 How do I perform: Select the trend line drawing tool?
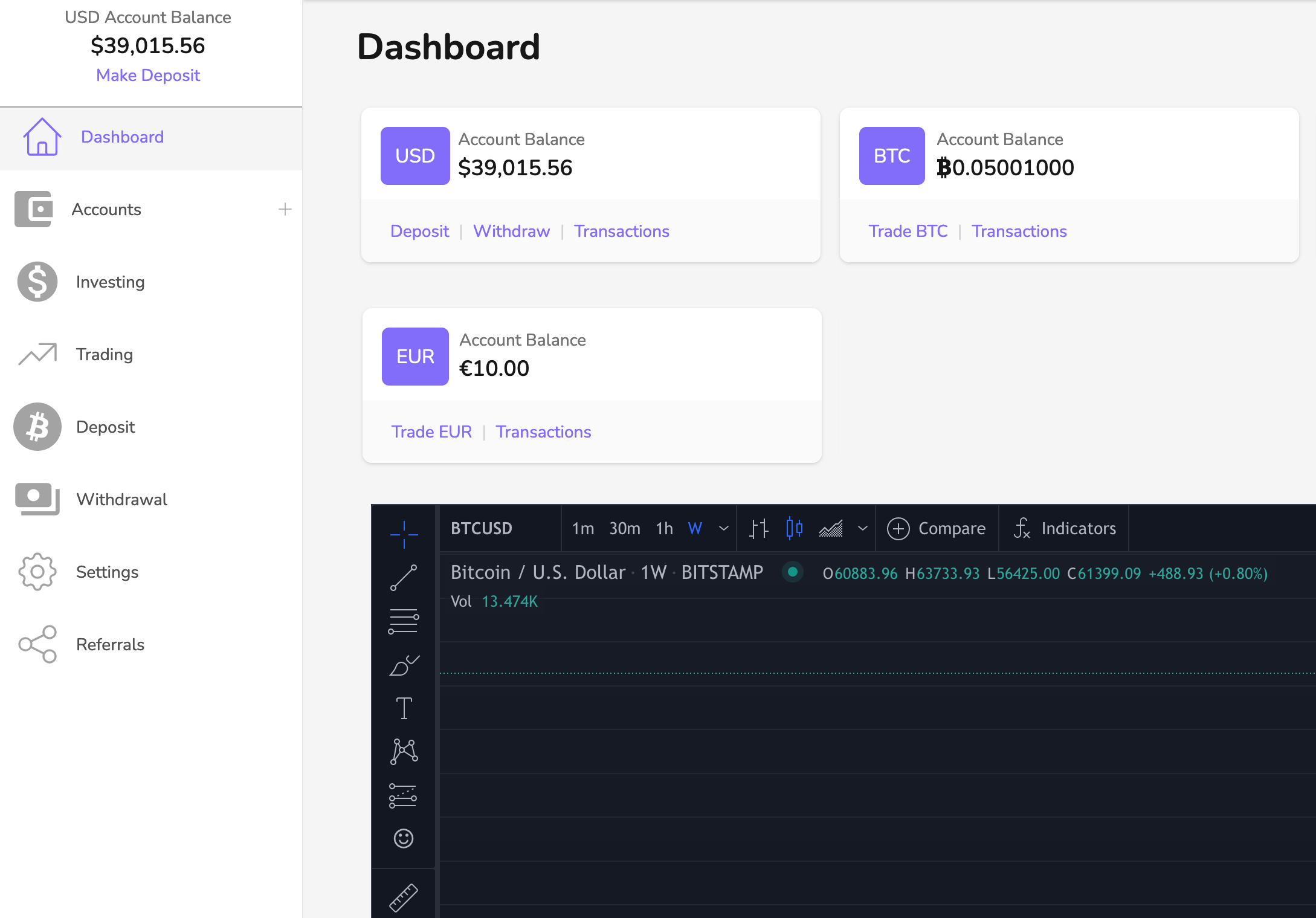(404, 578)
